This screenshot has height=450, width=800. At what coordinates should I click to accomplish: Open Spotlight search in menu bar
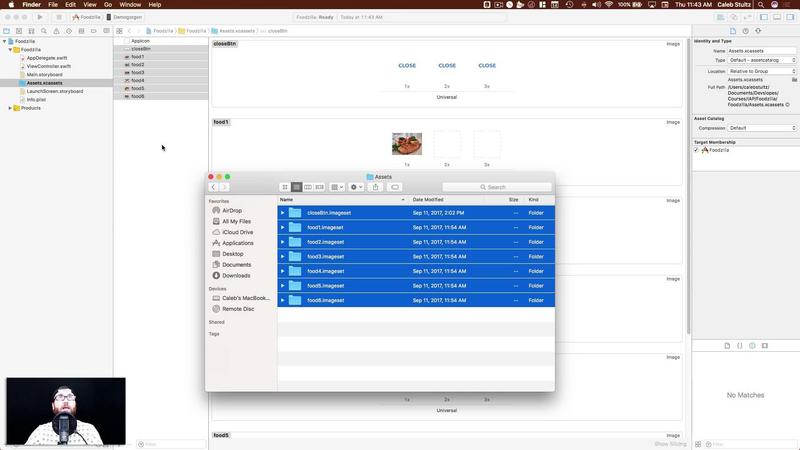coord(761,5)
